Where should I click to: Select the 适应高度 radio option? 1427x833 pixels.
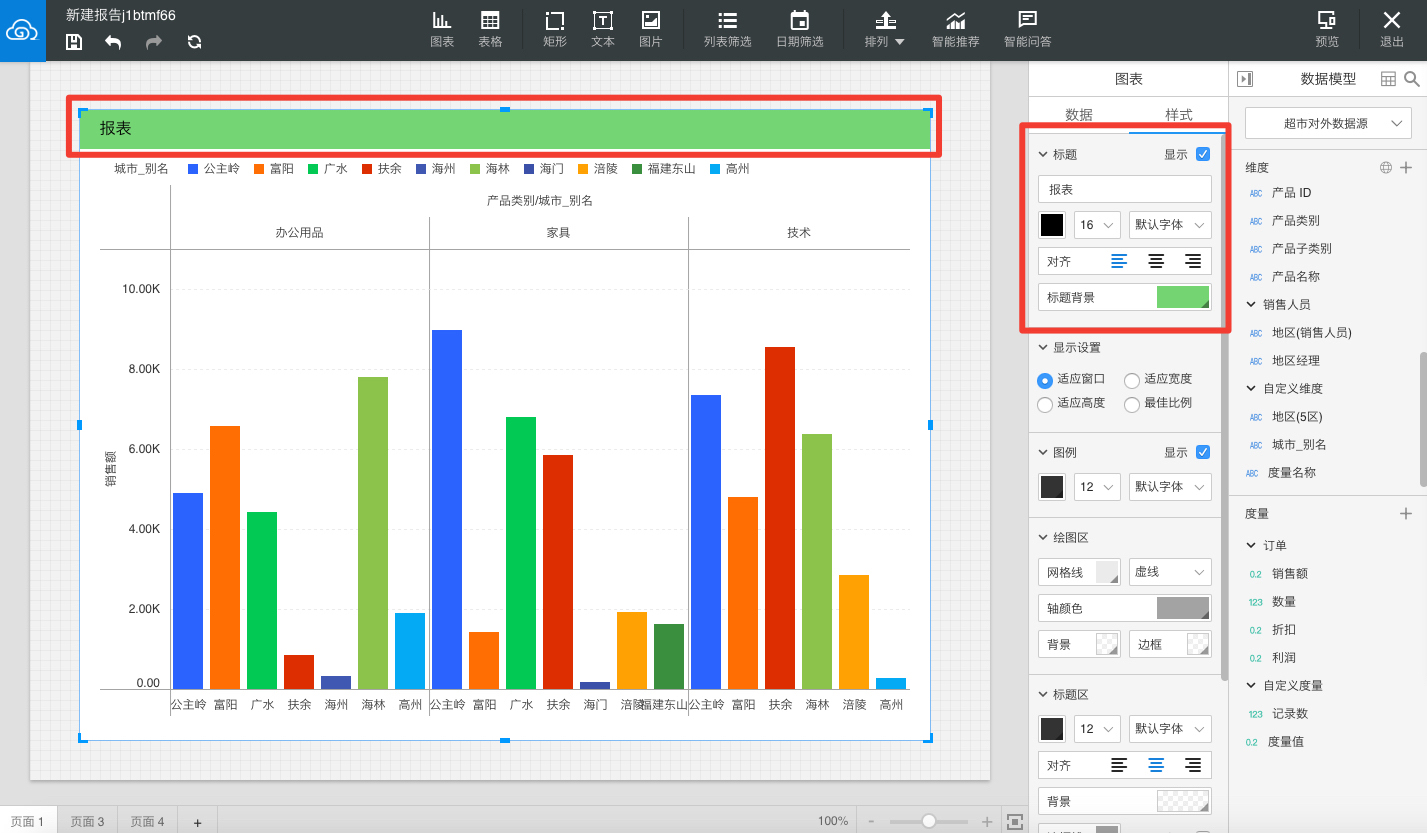click(1045, 404)
